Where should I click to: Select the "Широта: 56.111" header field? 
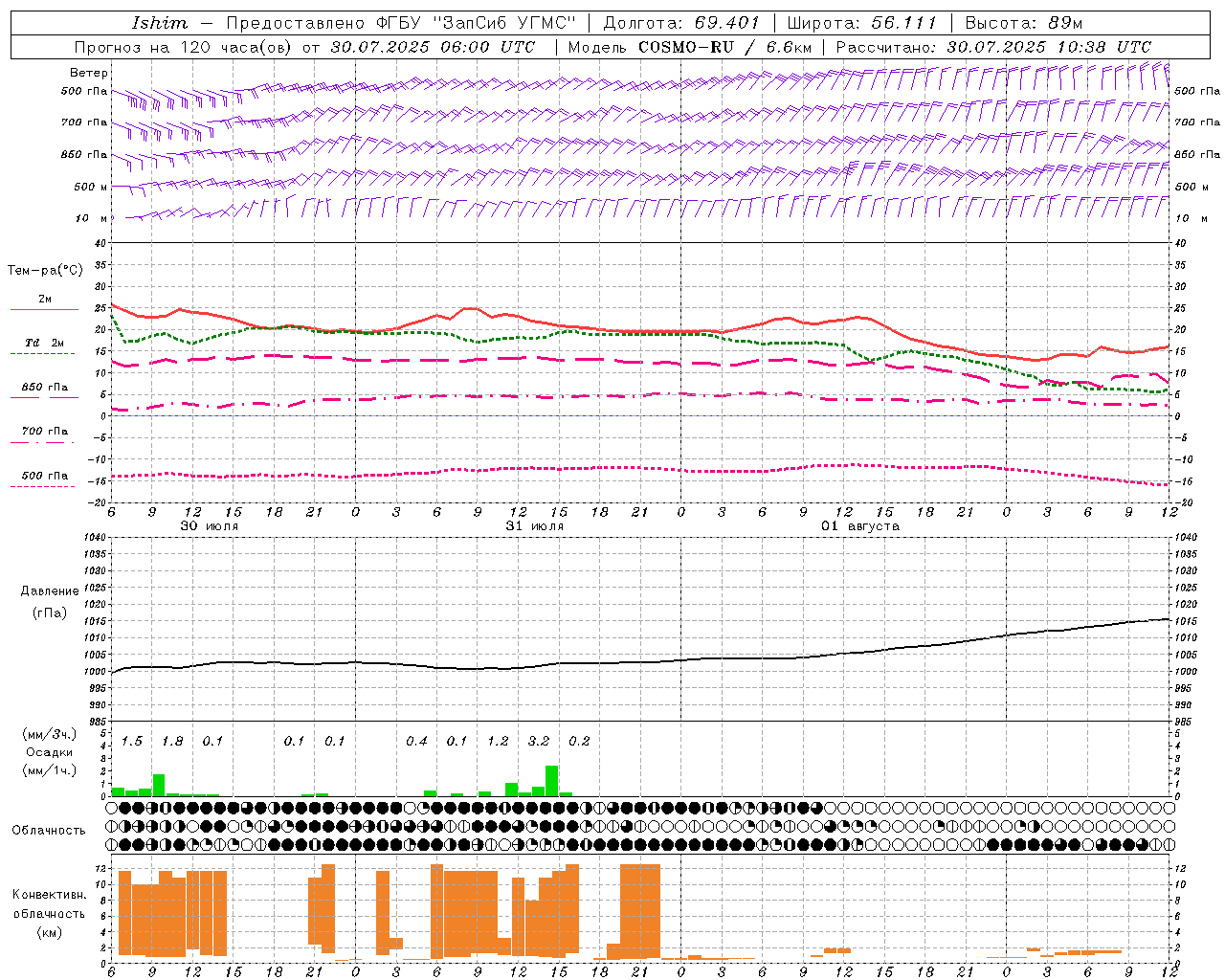(x=862, y=23)
